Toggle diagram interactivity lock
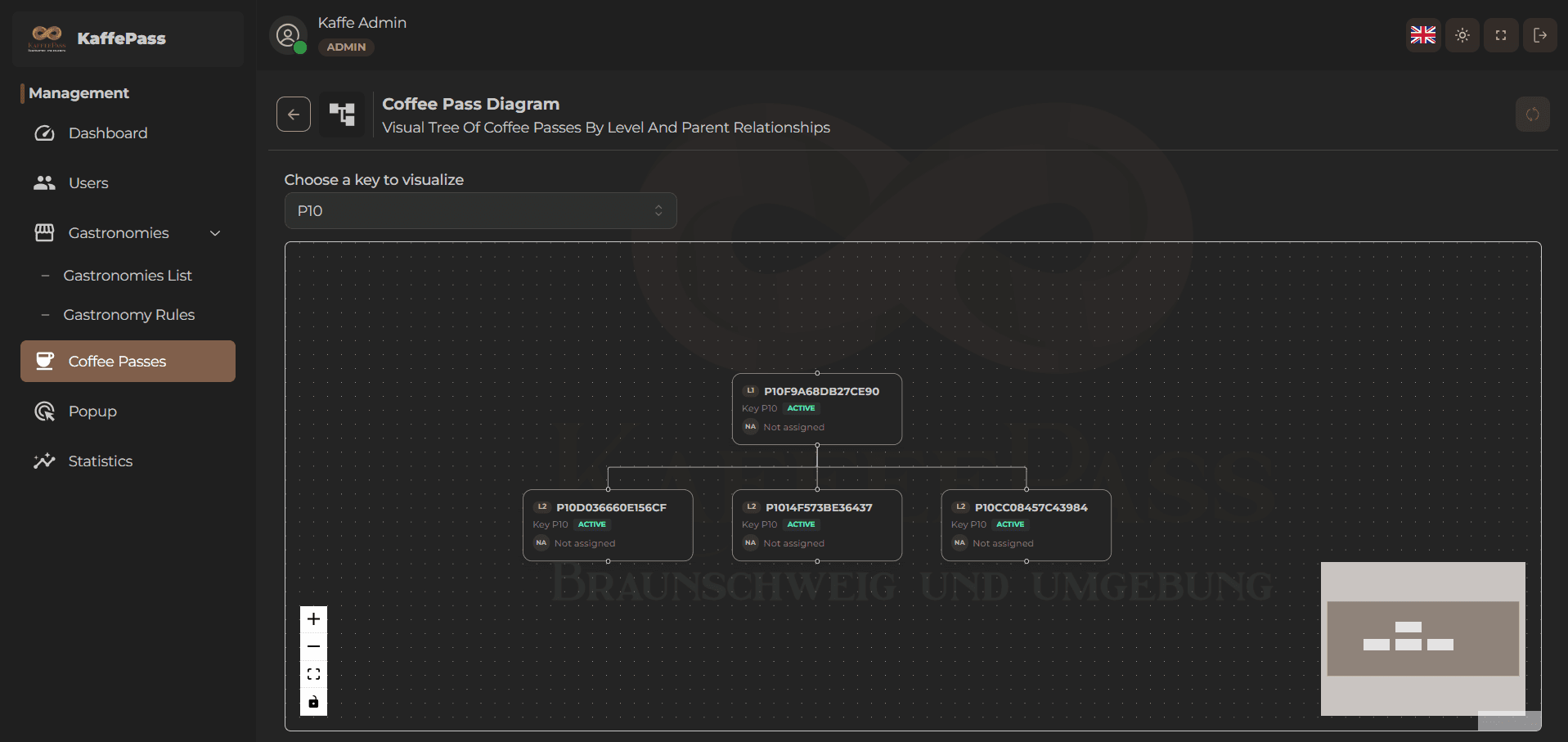Screen dimensions: 1568x742 point(313,702)
